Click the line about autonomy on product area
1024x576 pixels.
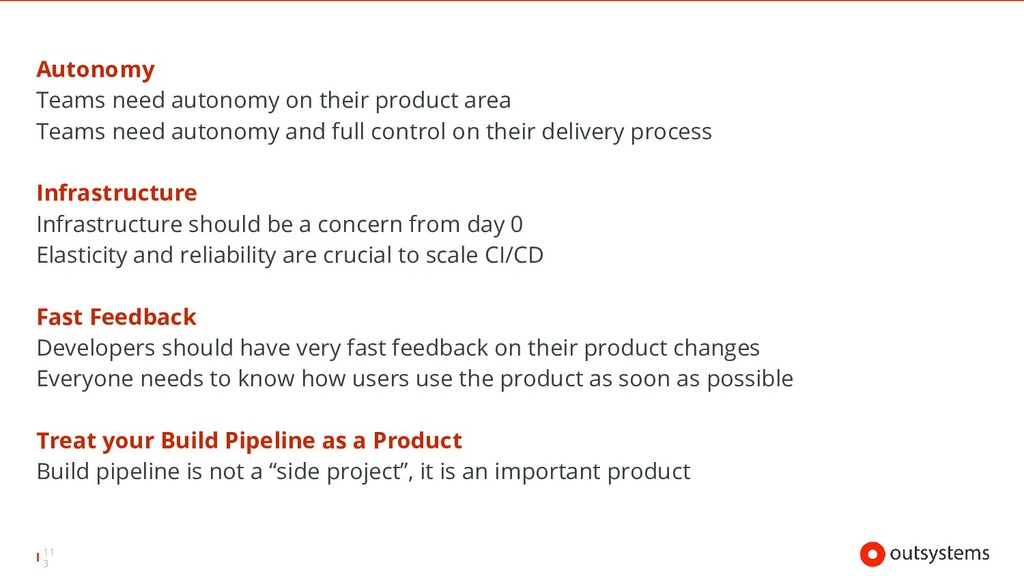274,101
